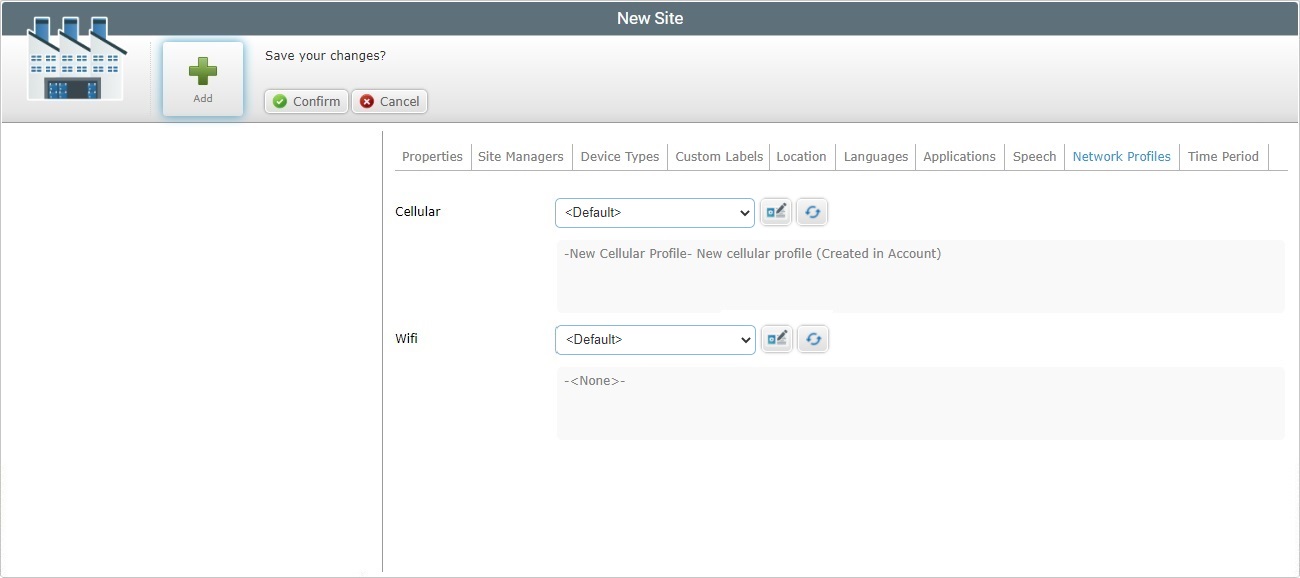Click the refresh icon beside the Wifi dropdown
The image size is (1300, 578).
(x=812, y=338)
